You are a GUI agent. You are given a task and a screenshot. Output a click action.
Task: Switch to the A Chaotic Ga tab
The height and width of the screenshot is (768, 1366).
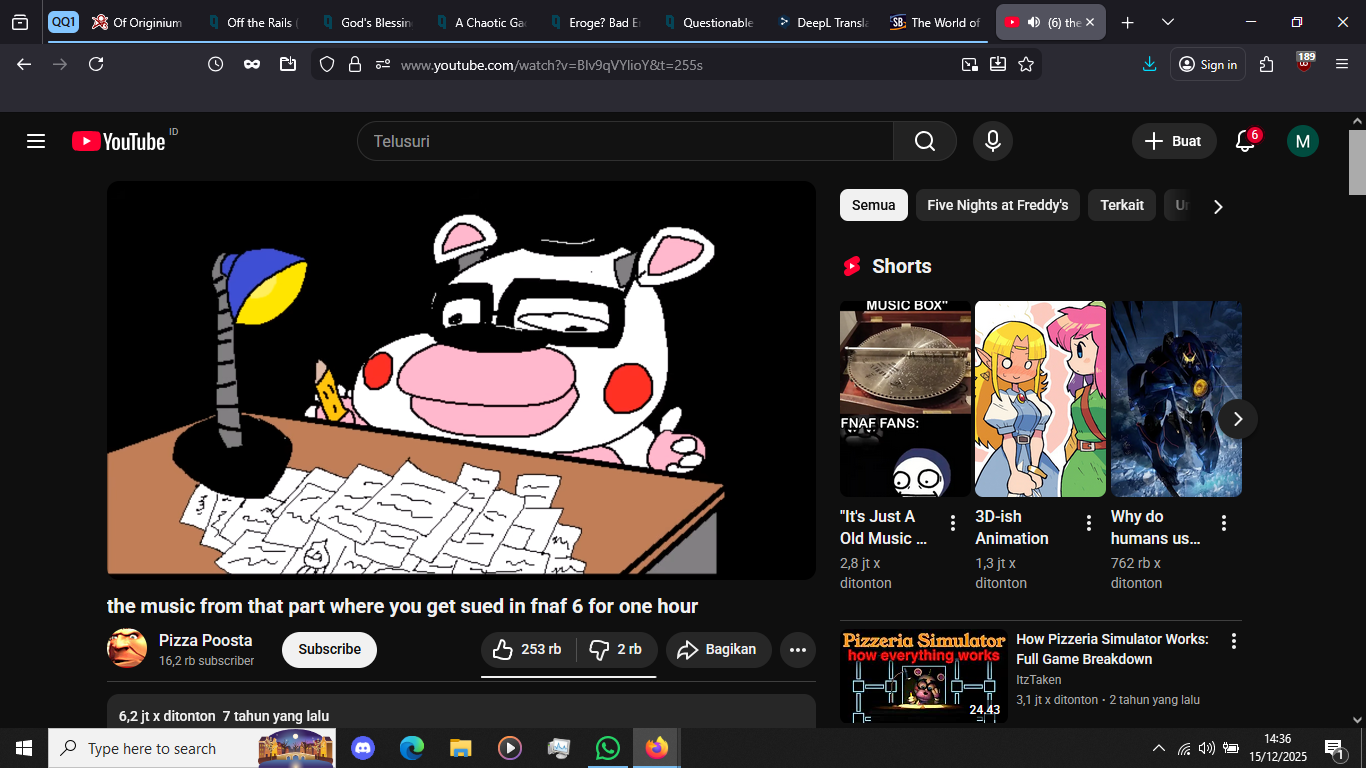coord(479,22)
